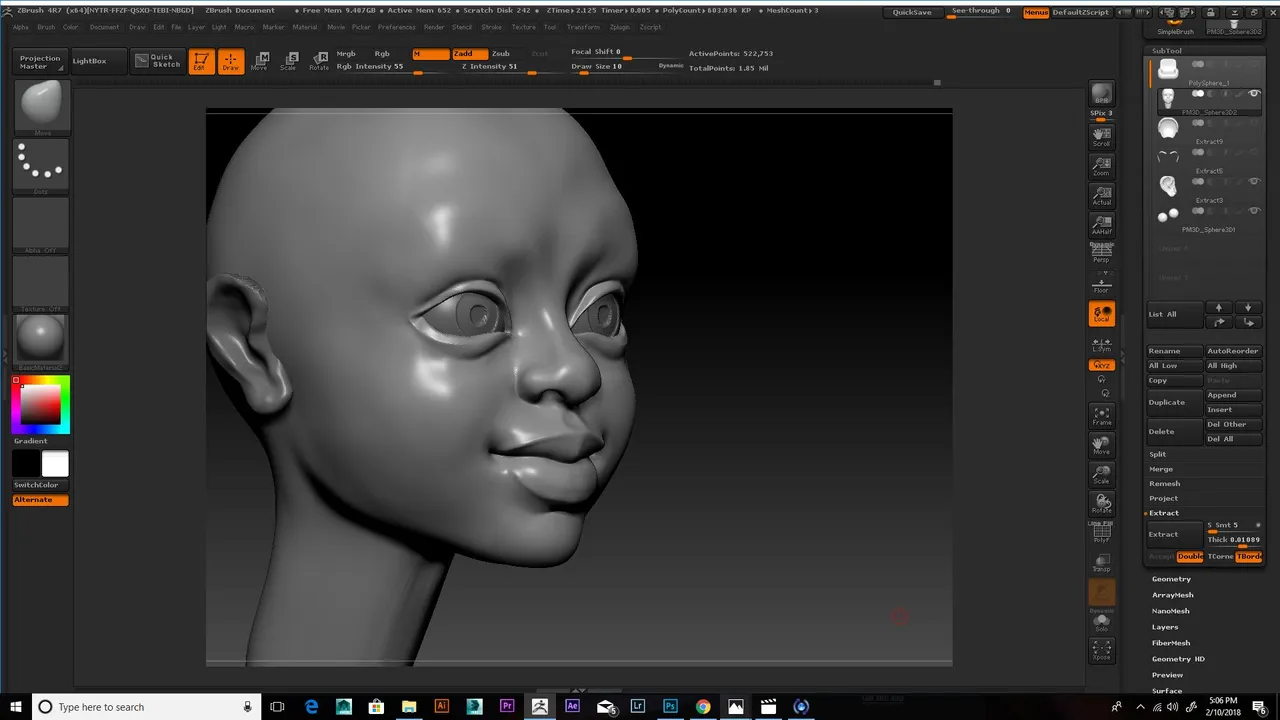Click the Zoom canvas icon
The height and width of the screenshot is (720, 1280).
pyautogui.click(x=1101, y=166)
